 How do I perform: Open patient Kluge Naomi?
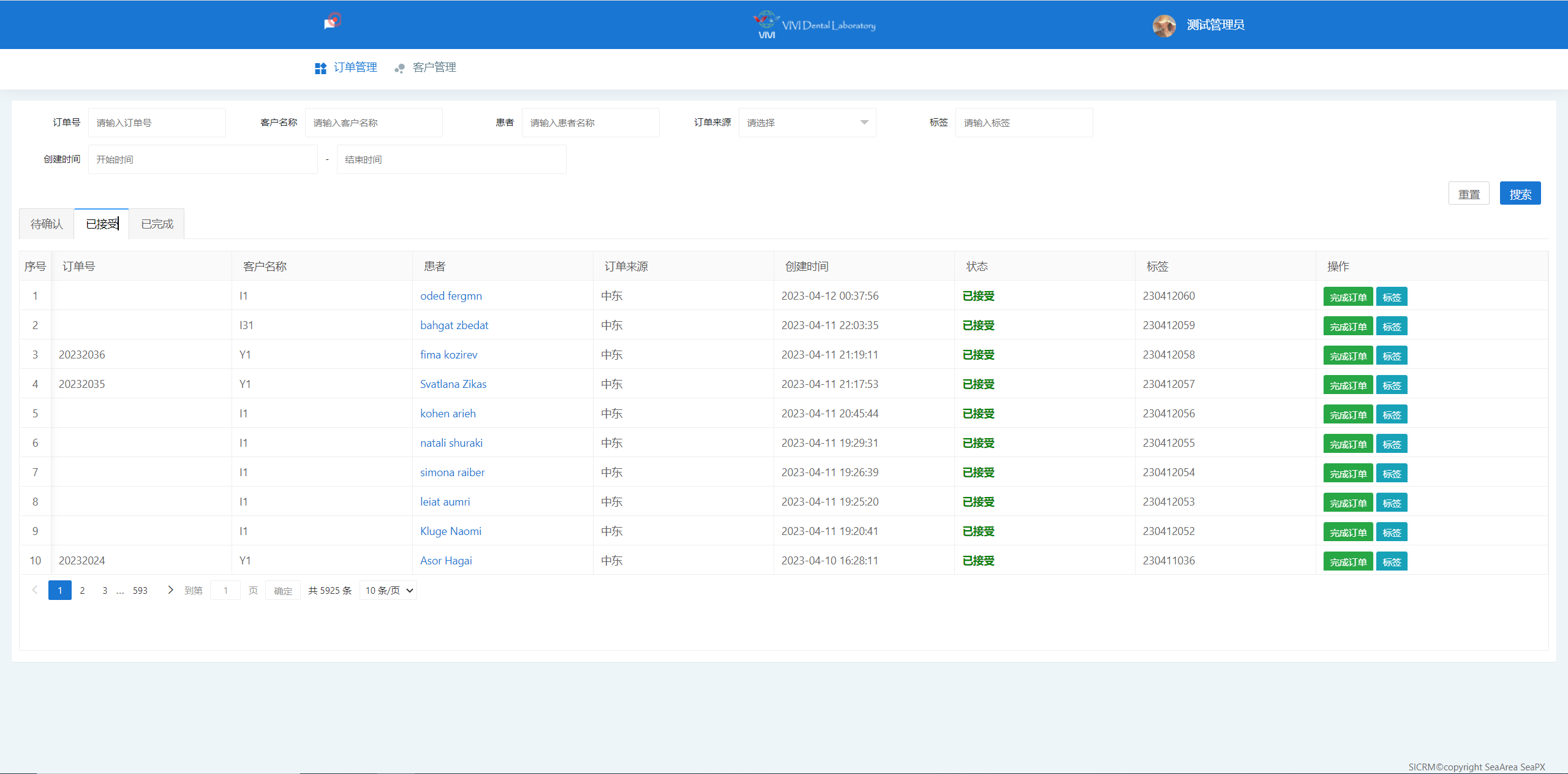(451, 531)
